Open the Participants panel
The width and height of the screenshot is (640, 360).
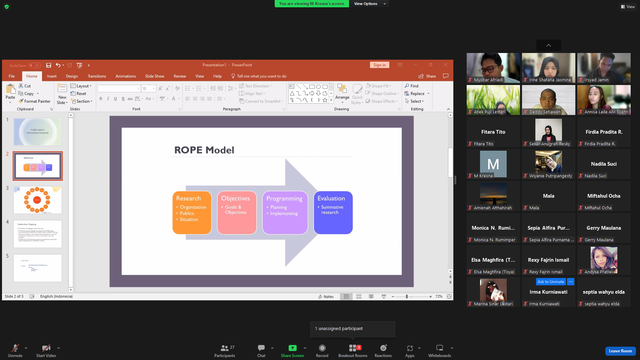pos(225,350)
